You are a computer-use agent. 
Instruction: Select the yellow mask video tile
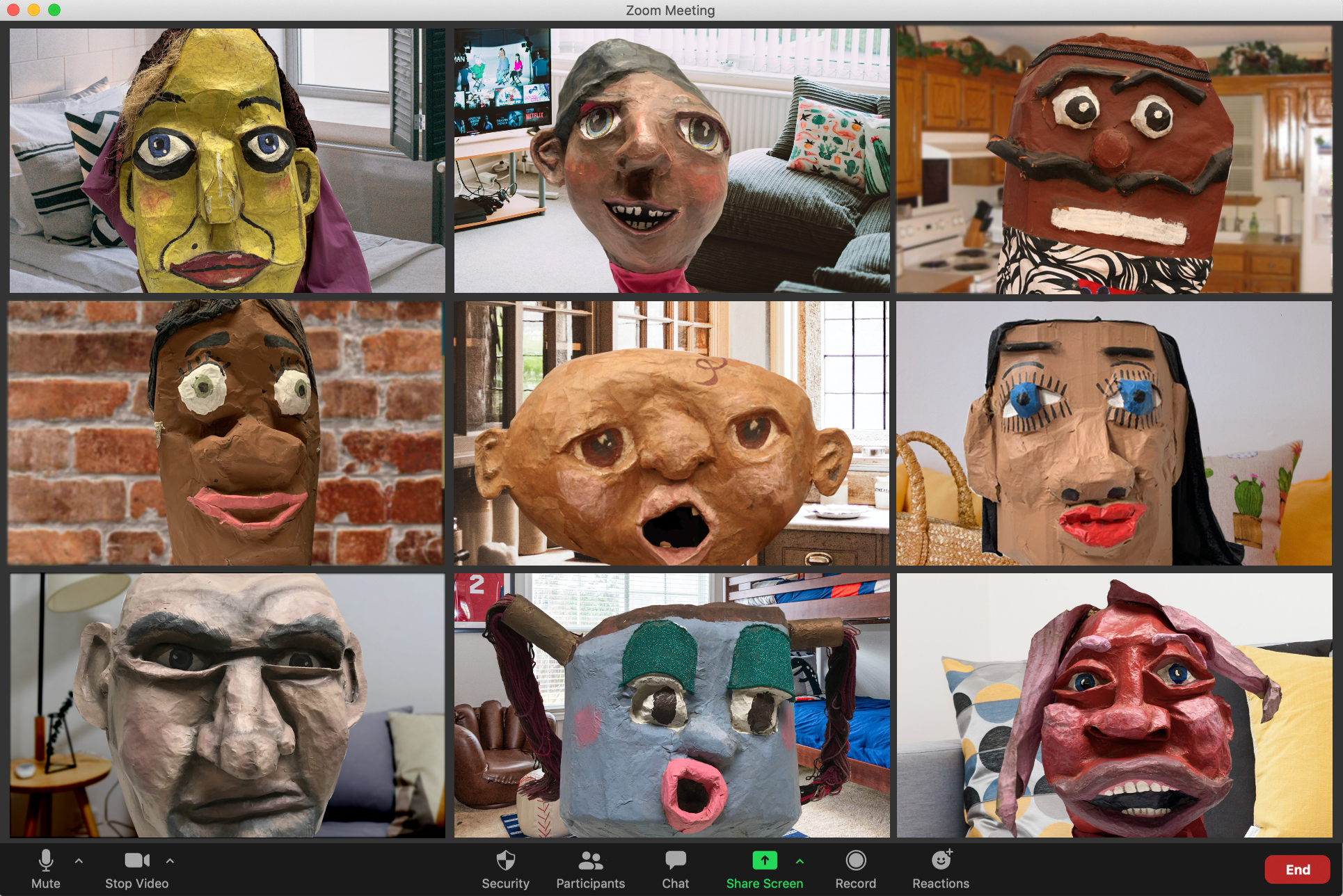tap(227, 160)
